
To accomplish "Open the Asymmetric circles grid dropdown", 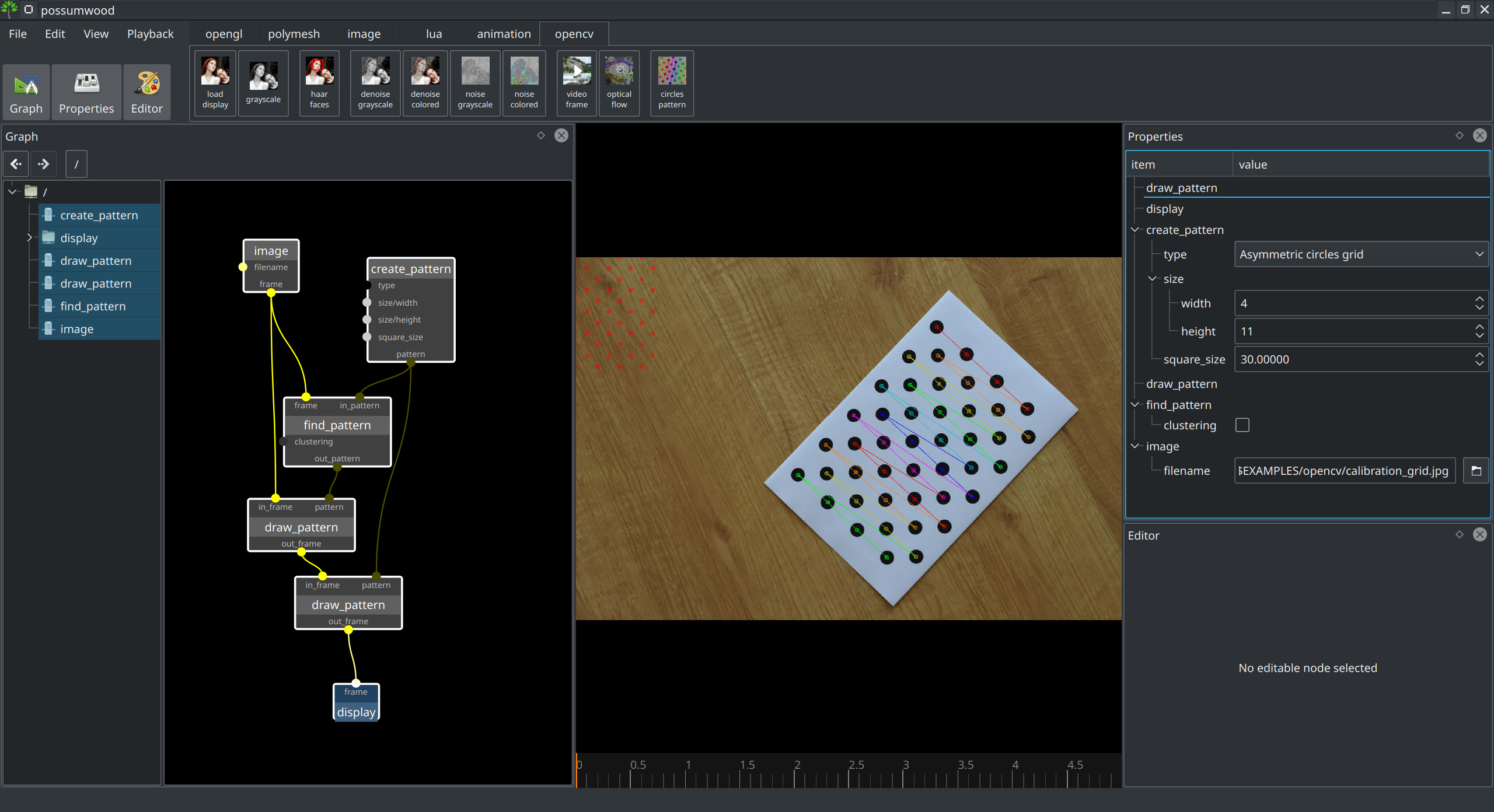I will coord(1360,254).
